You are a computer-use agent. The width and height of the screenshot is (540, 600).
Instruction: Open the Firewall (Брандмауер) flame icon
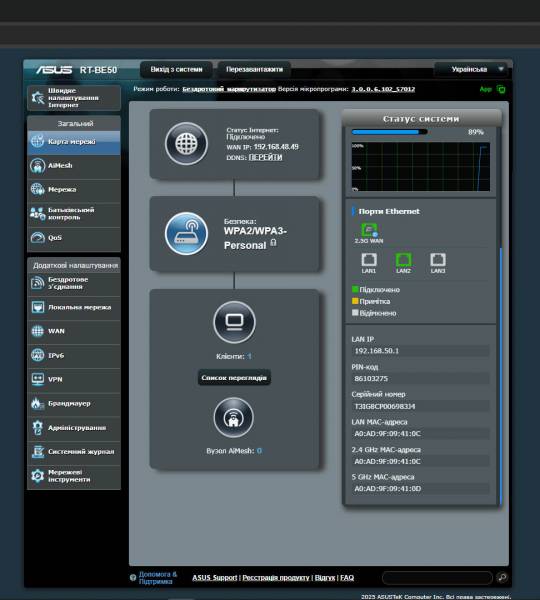click(38, 403)
